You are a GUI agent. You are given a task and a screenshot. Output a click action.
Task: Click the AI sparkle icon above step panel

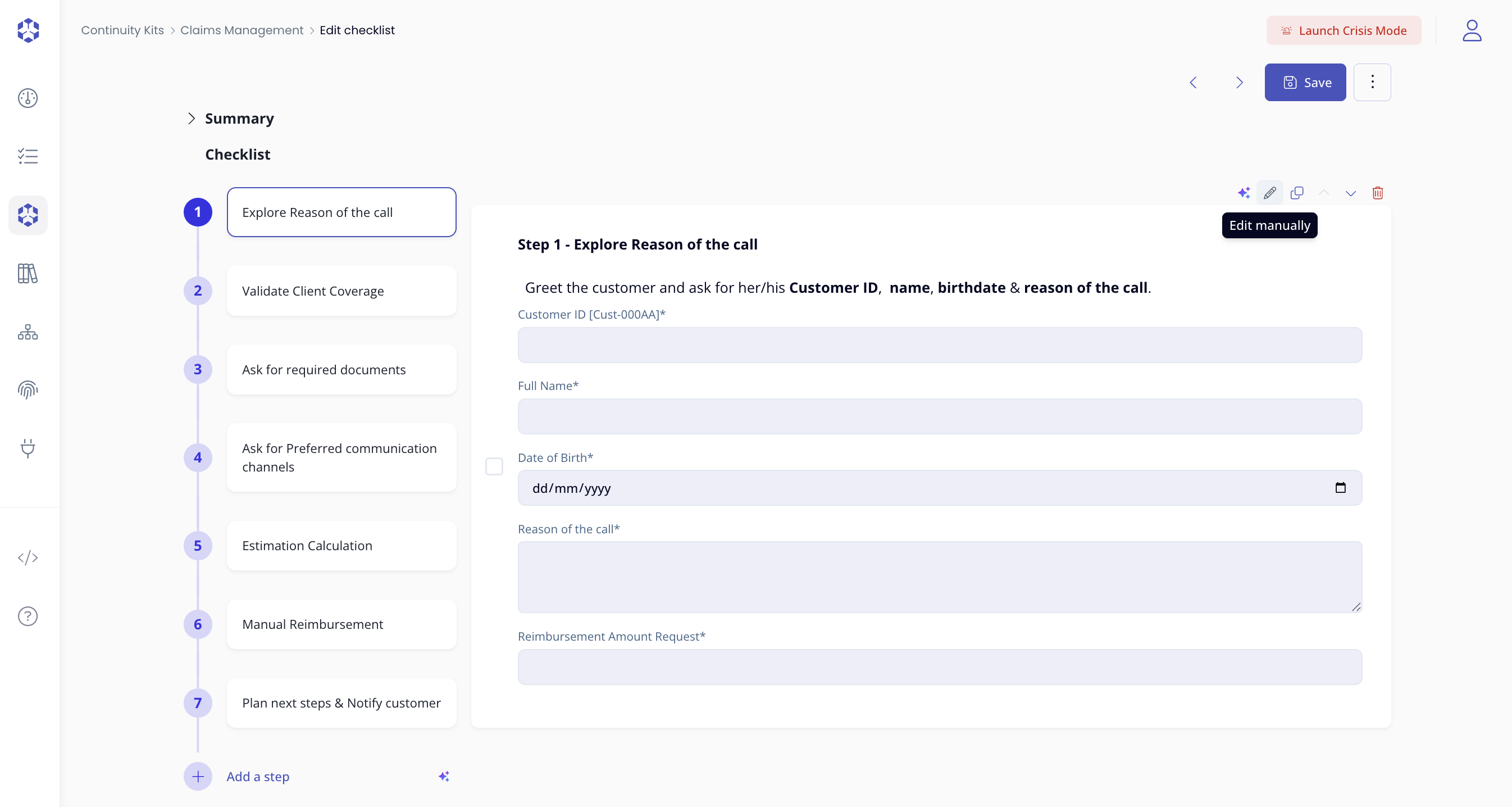(1243, 193)
